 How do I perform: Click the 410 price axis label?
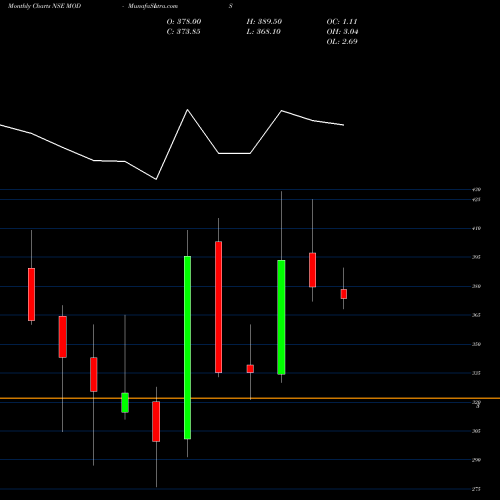(476, 228)
